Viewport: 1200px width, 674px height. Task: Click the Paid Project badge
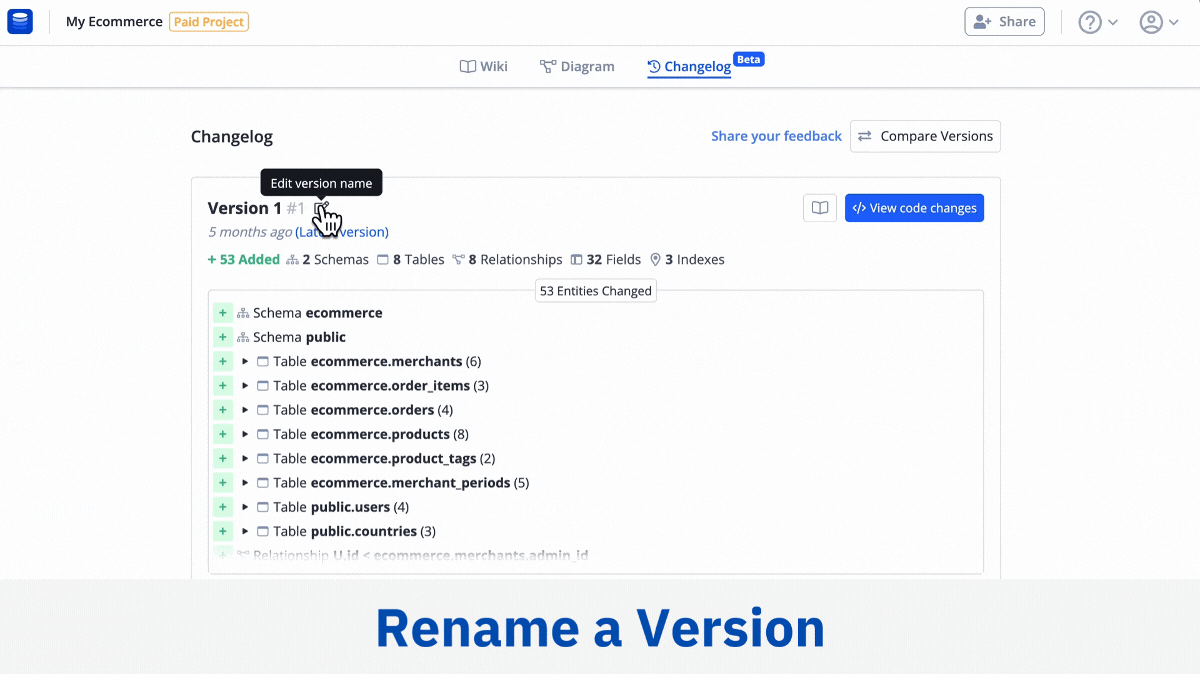coord(209,22)
